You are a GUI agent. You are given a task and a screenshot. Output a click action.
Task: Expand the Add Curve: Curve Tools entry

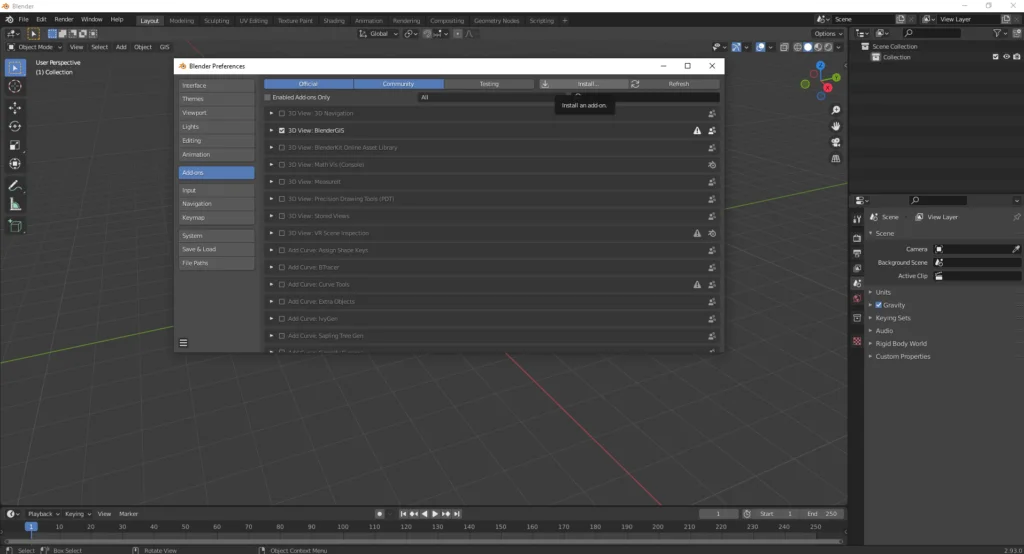point(272,284)
